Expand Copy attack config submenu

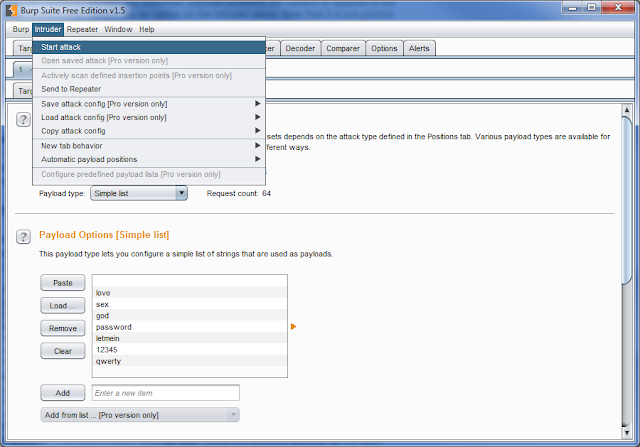(x=149, y=131)
